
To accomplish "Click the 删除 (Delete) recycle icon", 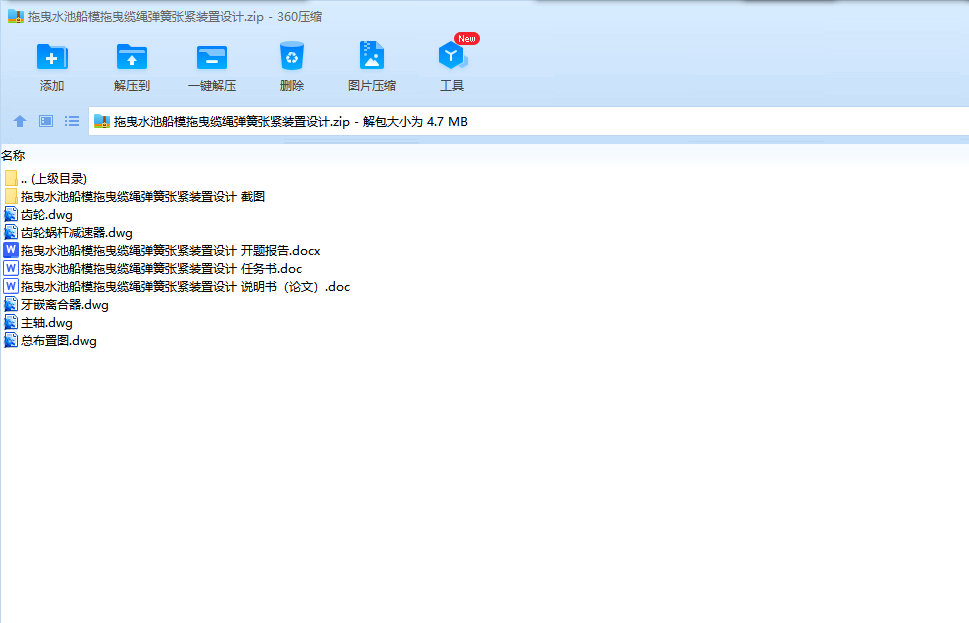I will (292, 56).
